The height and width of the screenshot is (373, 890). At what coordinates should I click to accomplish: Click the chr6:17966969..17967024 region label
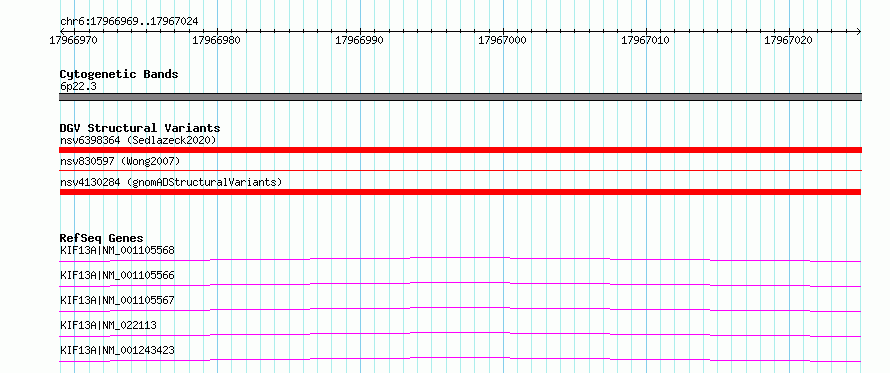tap(129, 22)
